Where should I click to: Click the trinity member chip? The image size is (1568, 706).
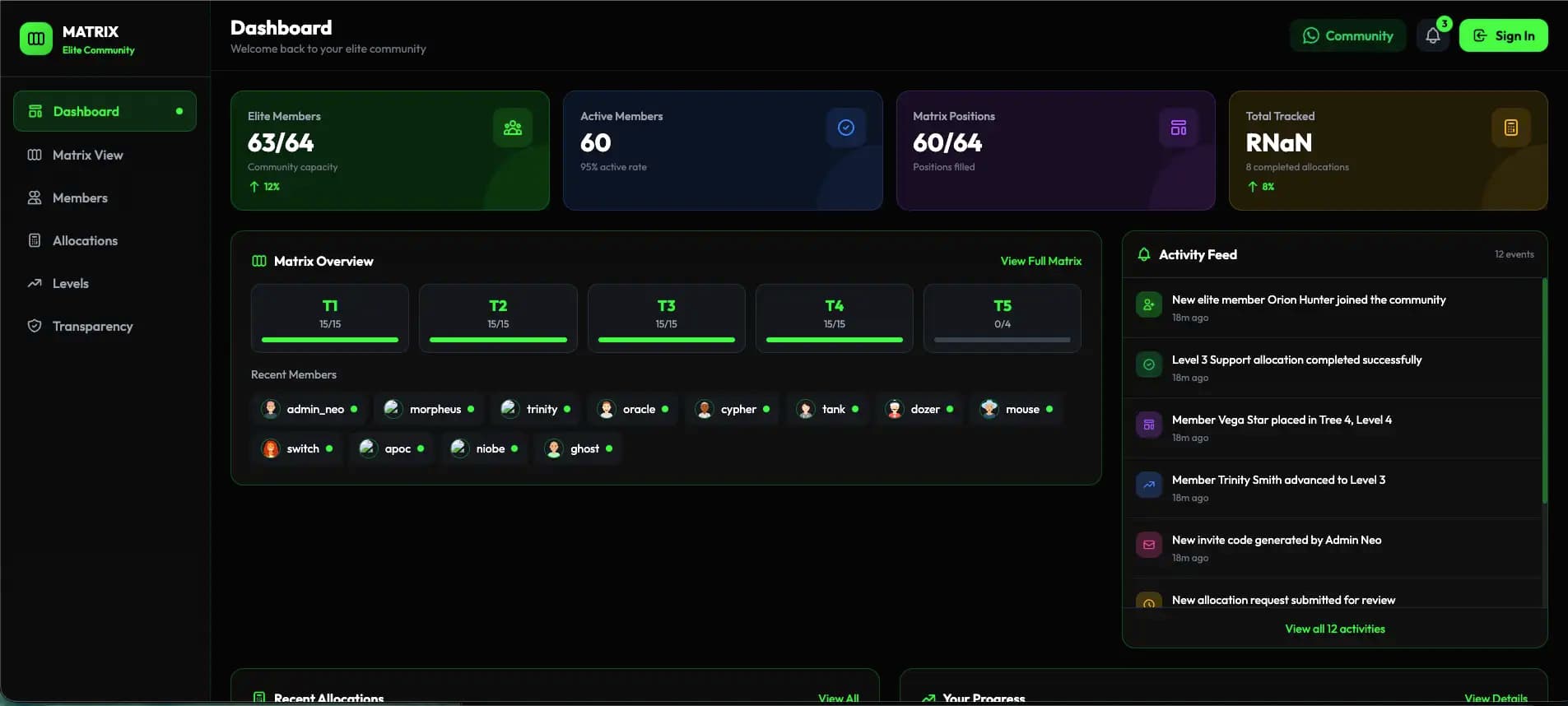(x=536, y=409)
